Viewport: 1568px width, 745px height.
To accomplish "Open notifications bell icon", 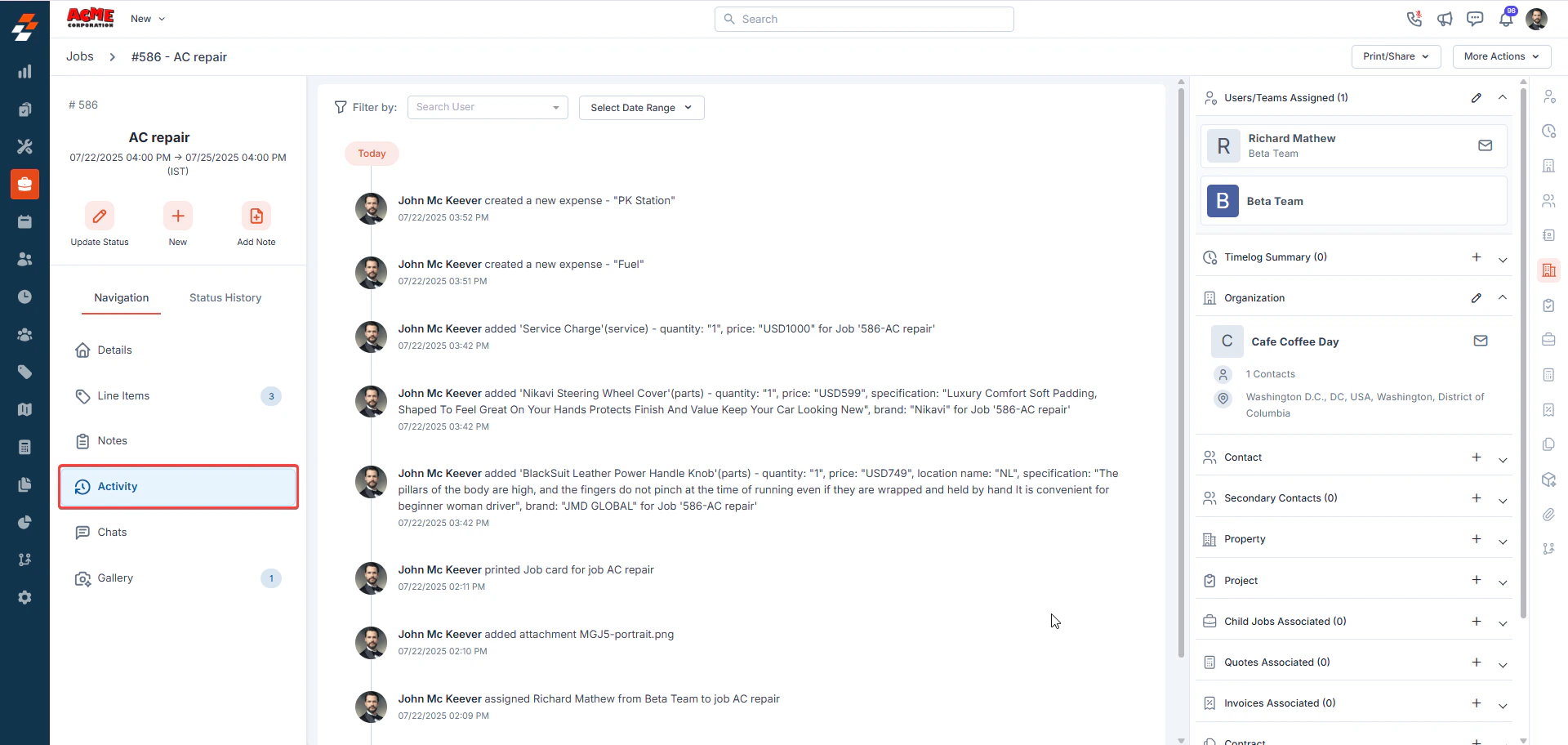I will (1506, 19).
